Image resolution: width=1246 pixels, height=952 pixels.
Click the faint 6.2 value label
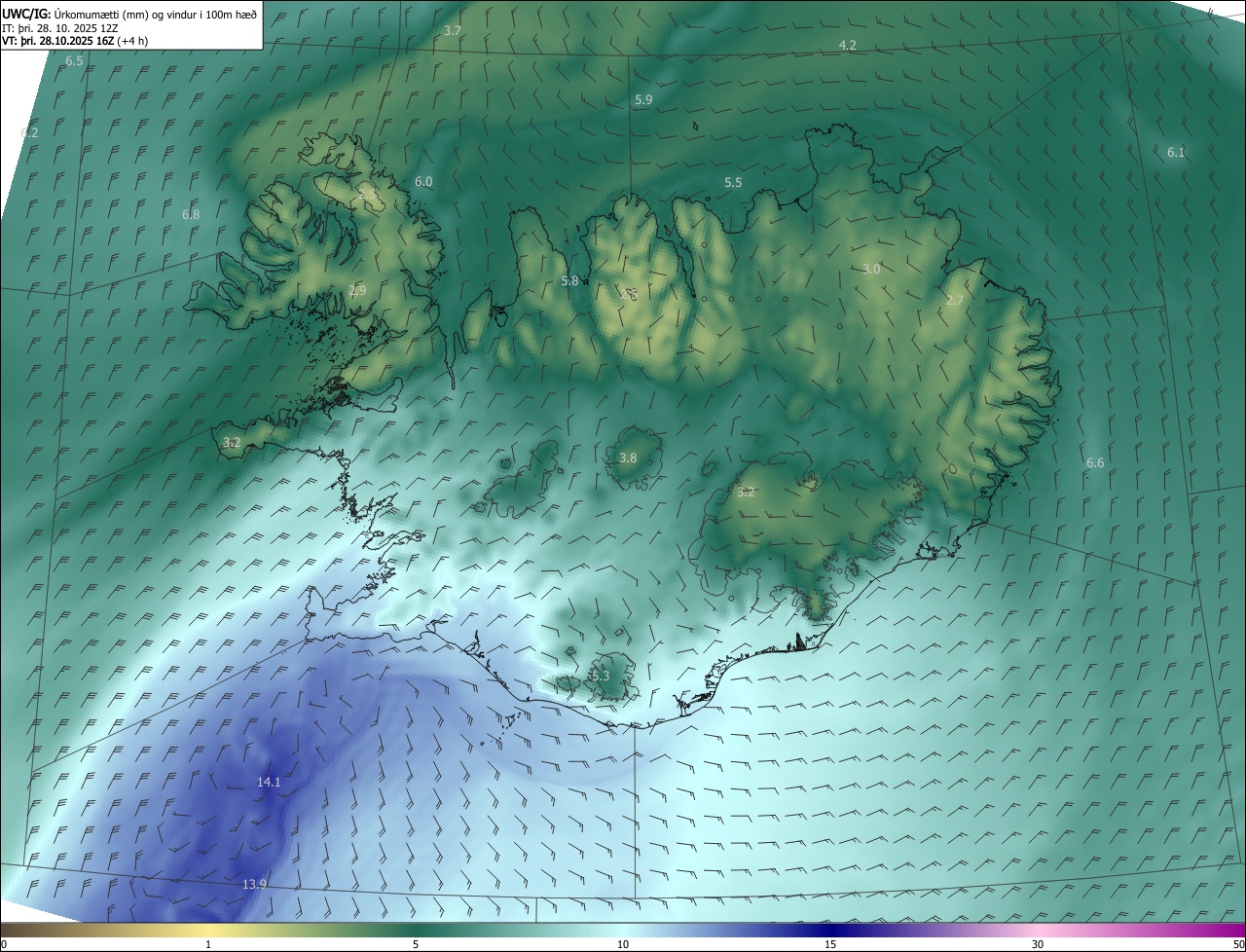[x=29, y=132]
